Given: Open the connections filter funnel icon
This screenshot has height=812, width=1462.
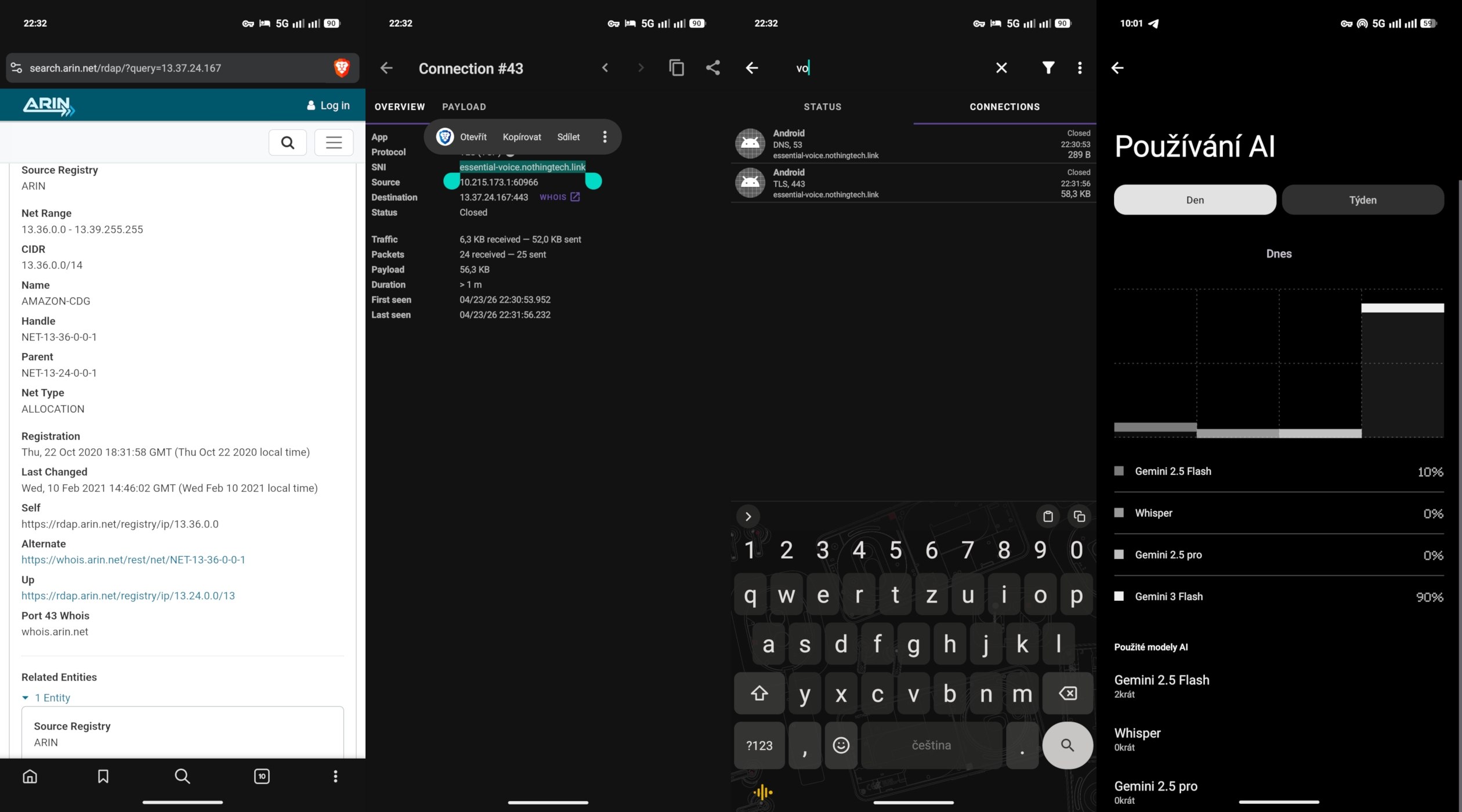Looking at the screenshot, I should [1048, 68].
